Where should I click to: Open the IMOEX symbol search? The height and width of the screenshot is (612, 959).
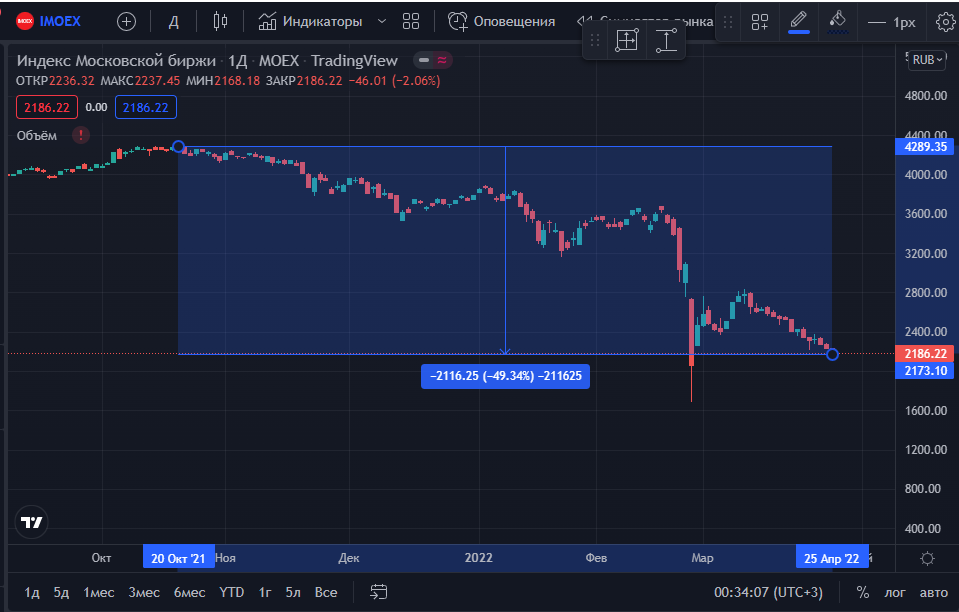[48, 21]
